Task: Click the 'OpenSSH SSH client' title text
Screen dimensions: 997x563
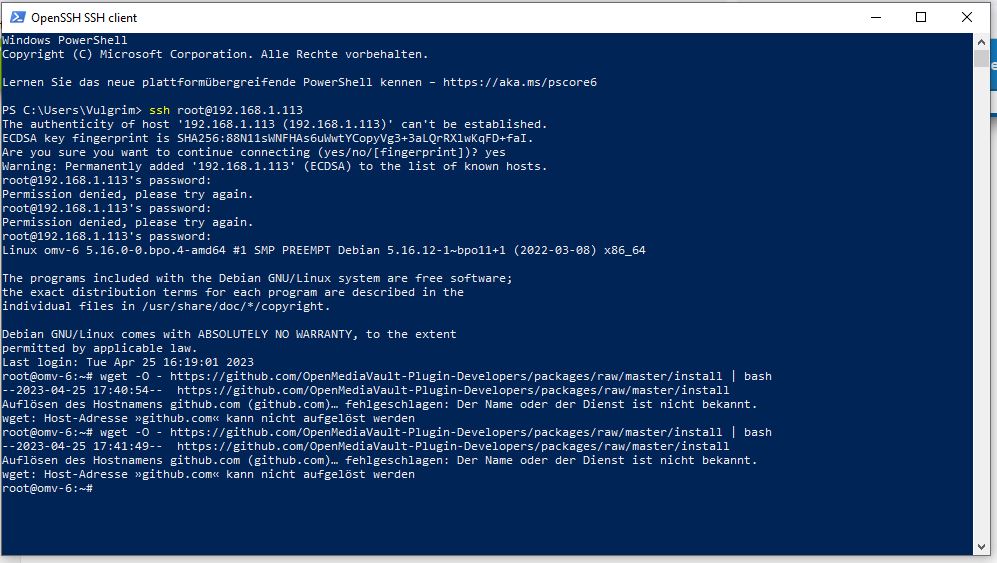Action: tap(84, 18)
